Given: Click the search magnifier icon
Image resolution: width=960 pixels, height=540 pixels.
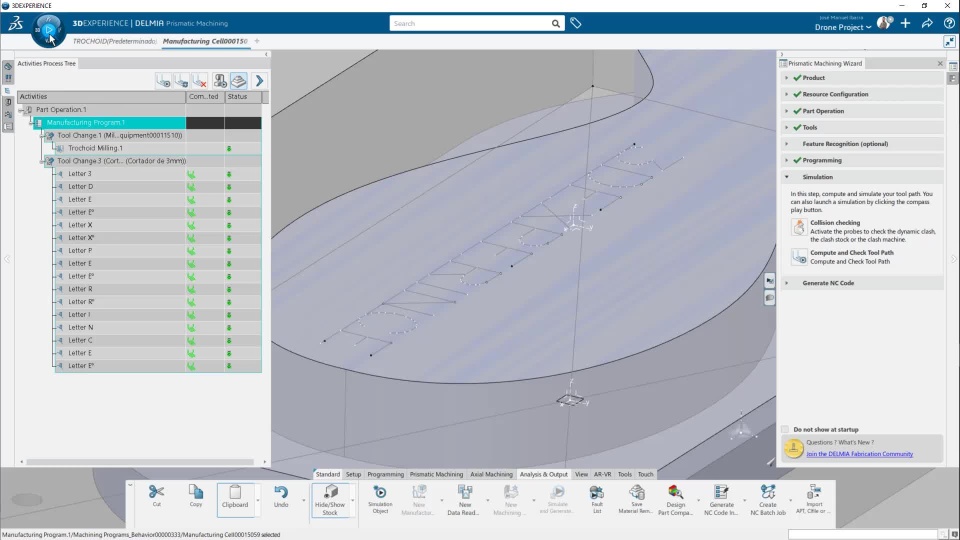Looking at the screenshot, I should (x=555, y=23).
